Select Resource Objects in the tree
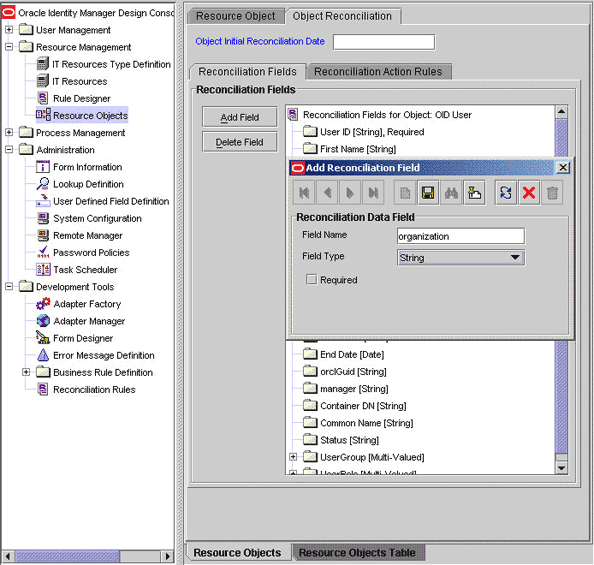 pyautogui.click(x=90, y=115)
